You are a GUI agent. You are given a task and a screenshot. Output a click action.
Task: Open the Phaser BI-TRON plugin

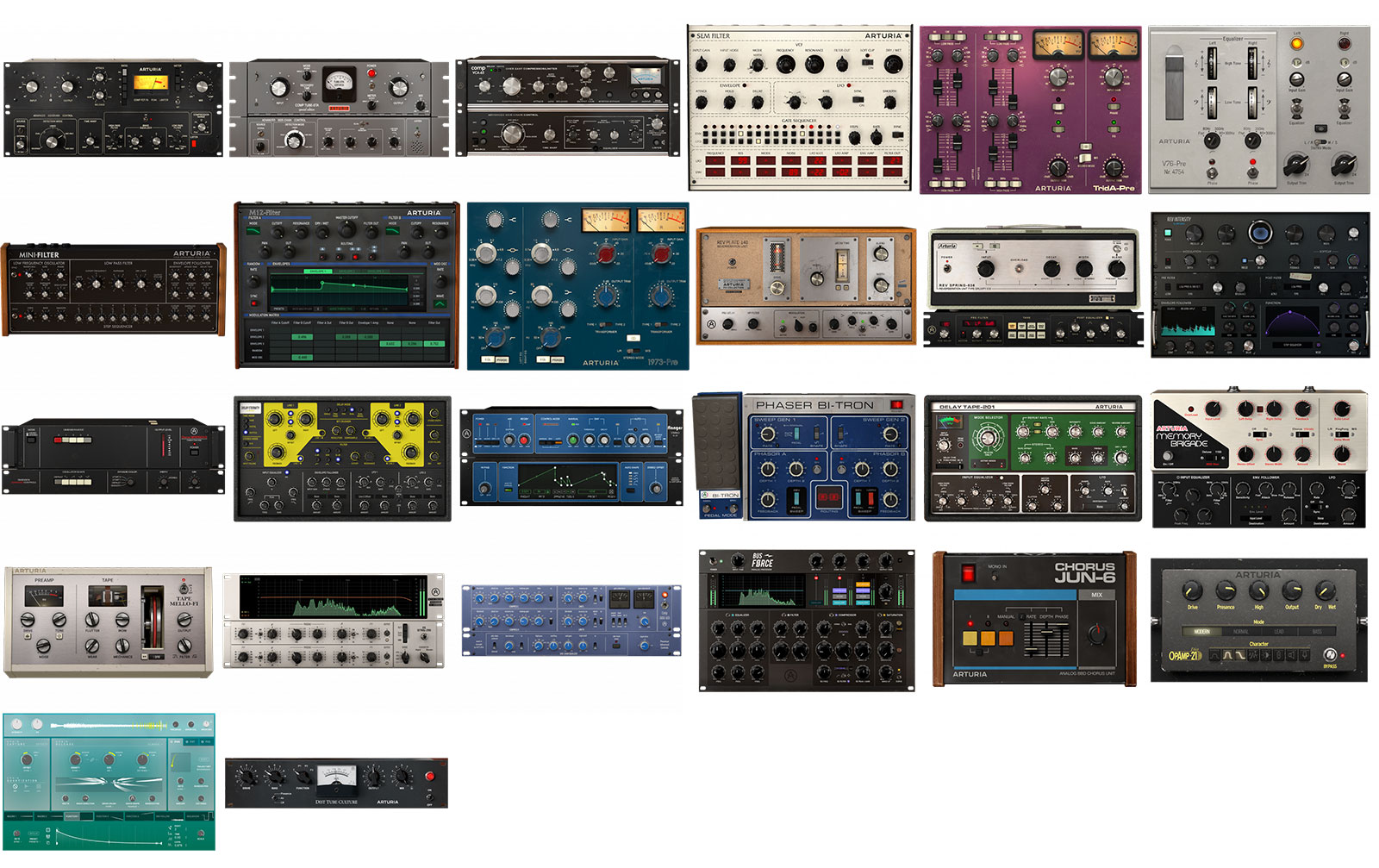[804, 456]
